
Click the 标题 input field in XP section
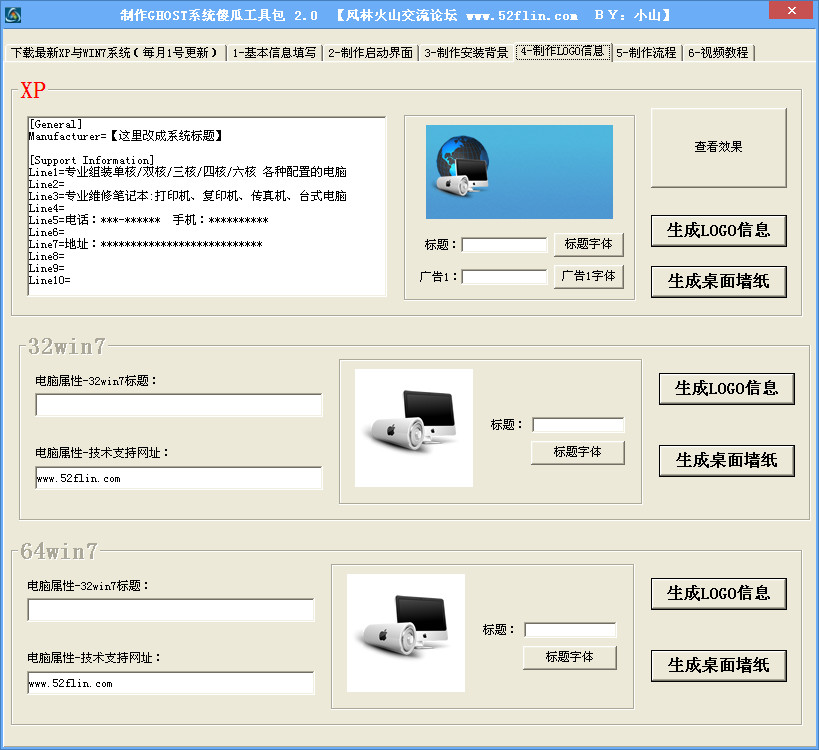tap(504, 244)
